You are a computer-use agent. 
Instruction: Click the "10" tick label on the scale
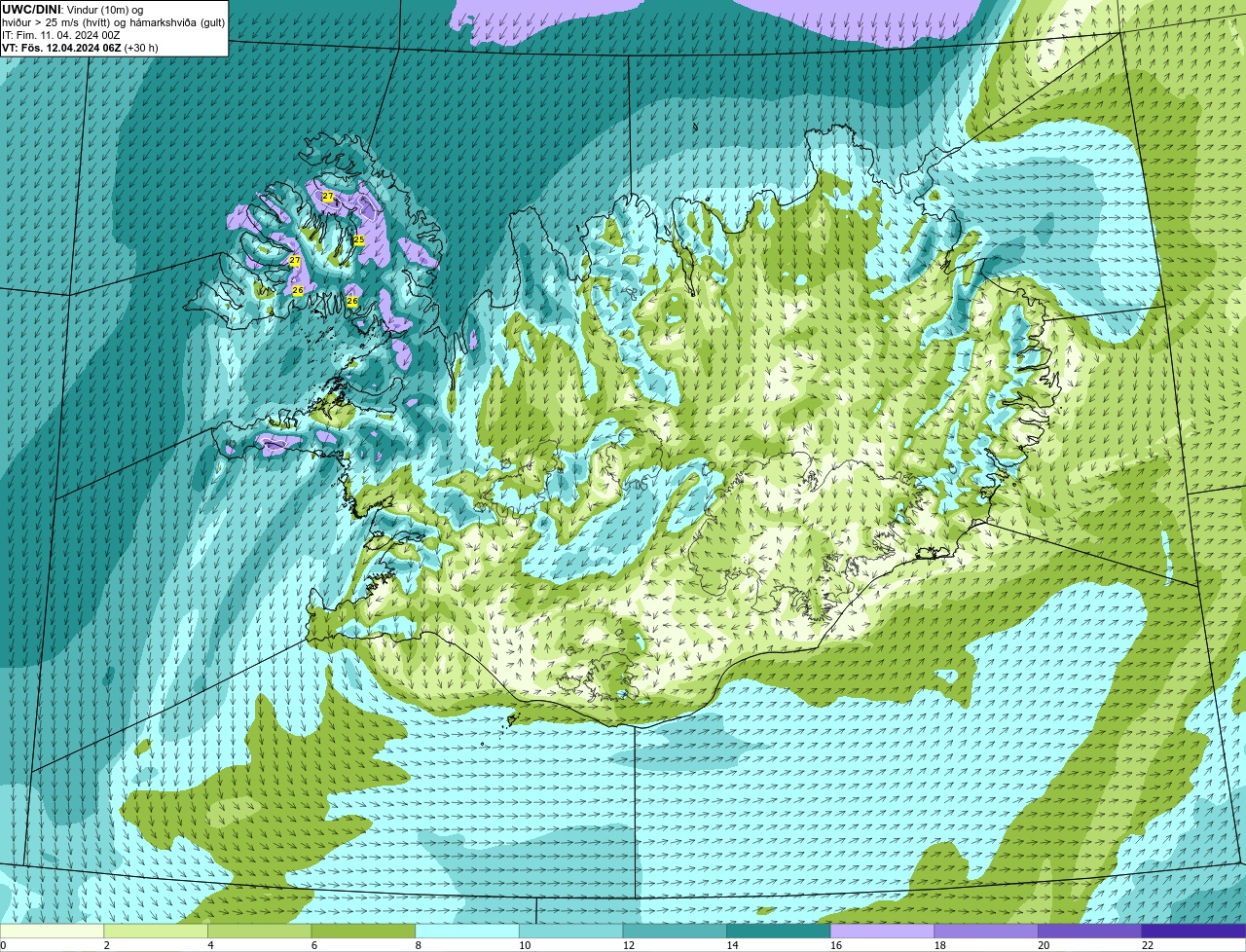[x=525, y=945]
